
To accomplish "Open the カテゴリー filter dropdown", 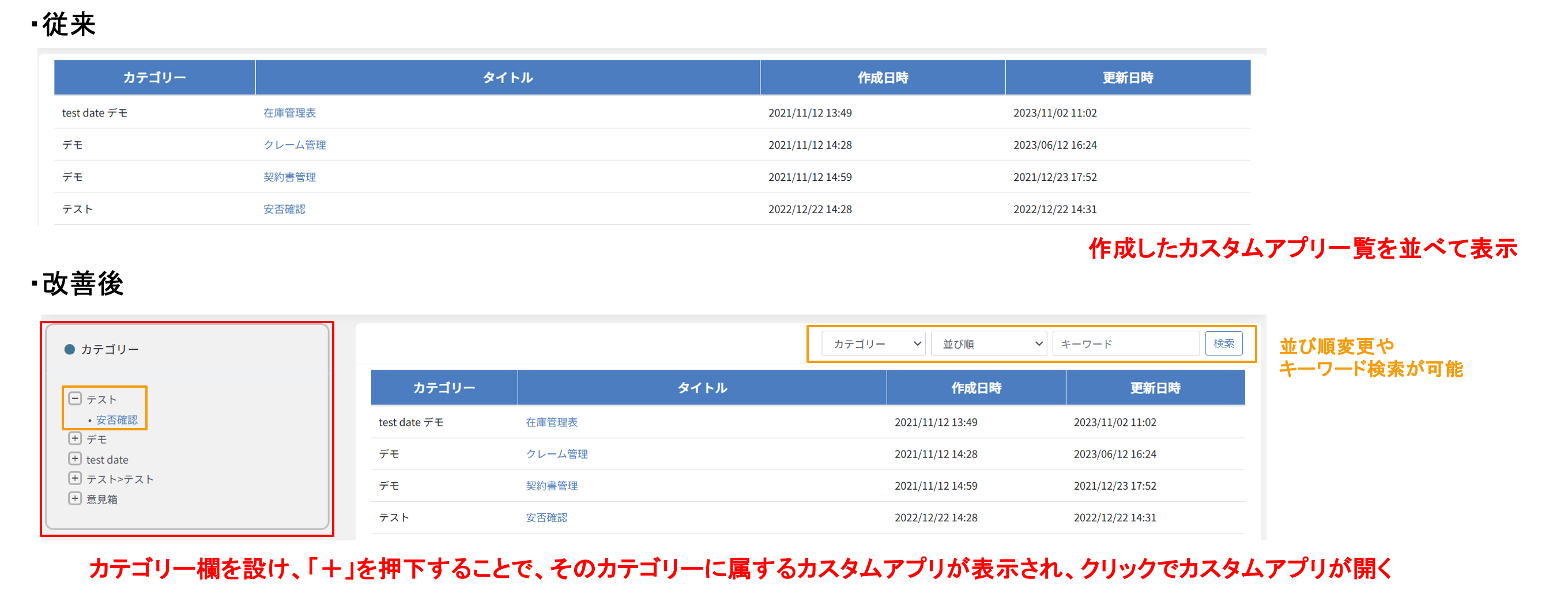I will tap(873, 344).
